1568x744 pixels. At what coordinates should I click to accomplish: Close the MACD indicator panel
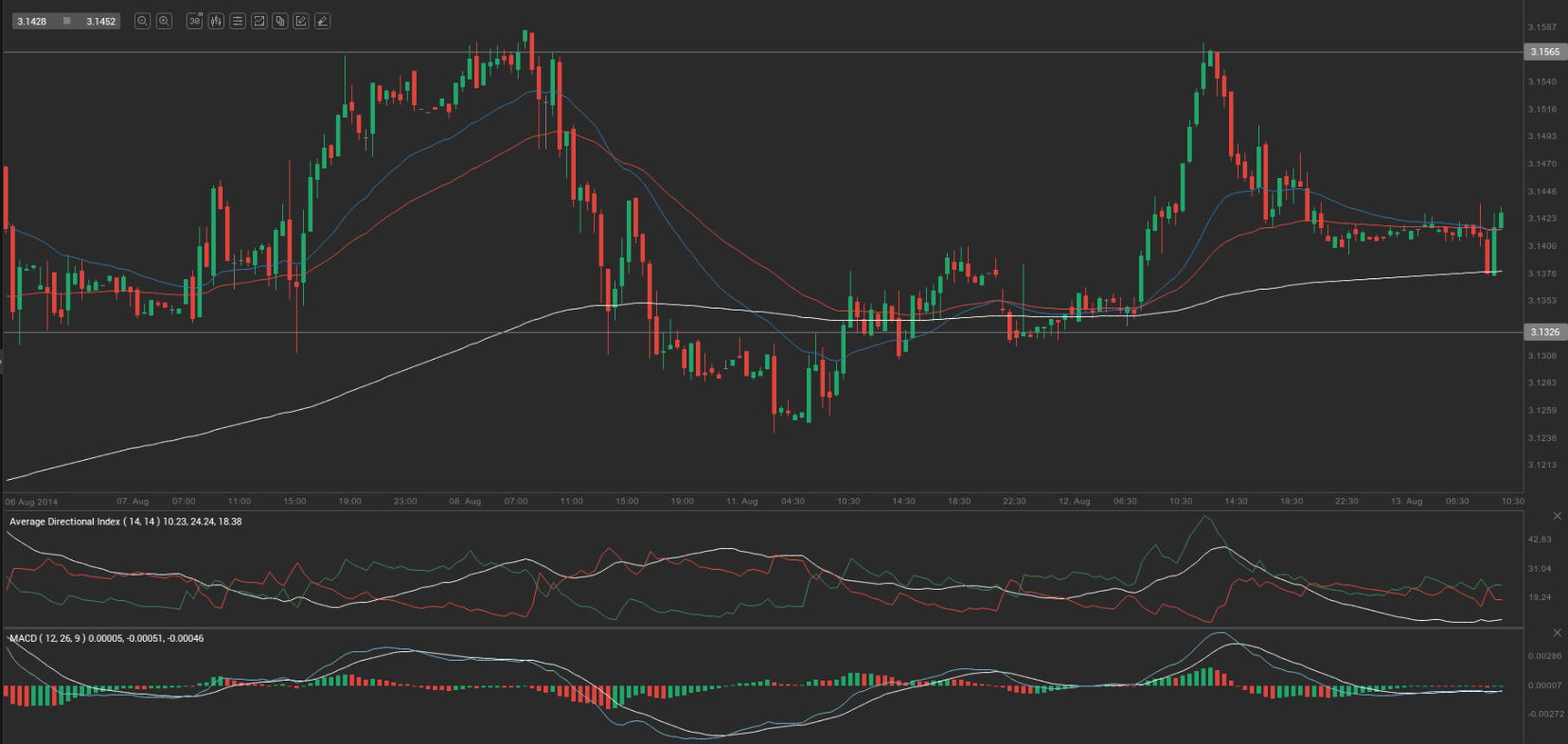tap(1557, 632)
